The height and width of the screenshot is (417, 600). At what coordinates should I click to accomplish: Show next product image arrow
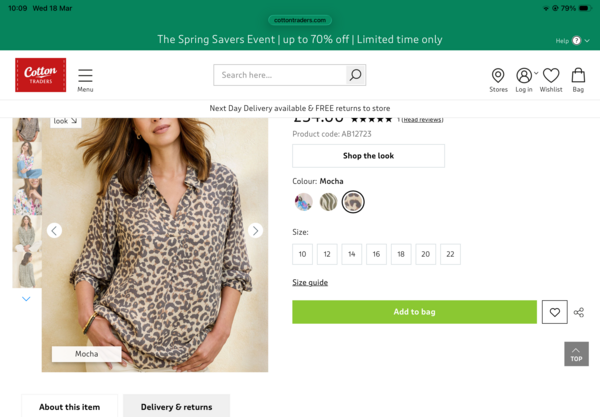pos(255,231)
